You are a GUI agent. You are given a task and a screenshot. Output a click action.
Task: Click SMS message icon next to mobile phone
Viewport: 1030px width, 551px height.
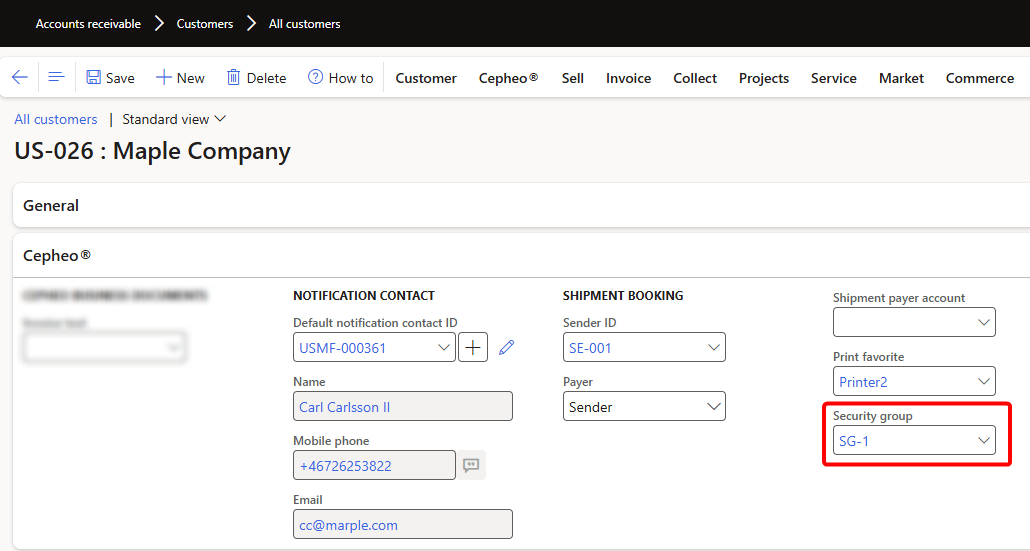pos(471,465)
